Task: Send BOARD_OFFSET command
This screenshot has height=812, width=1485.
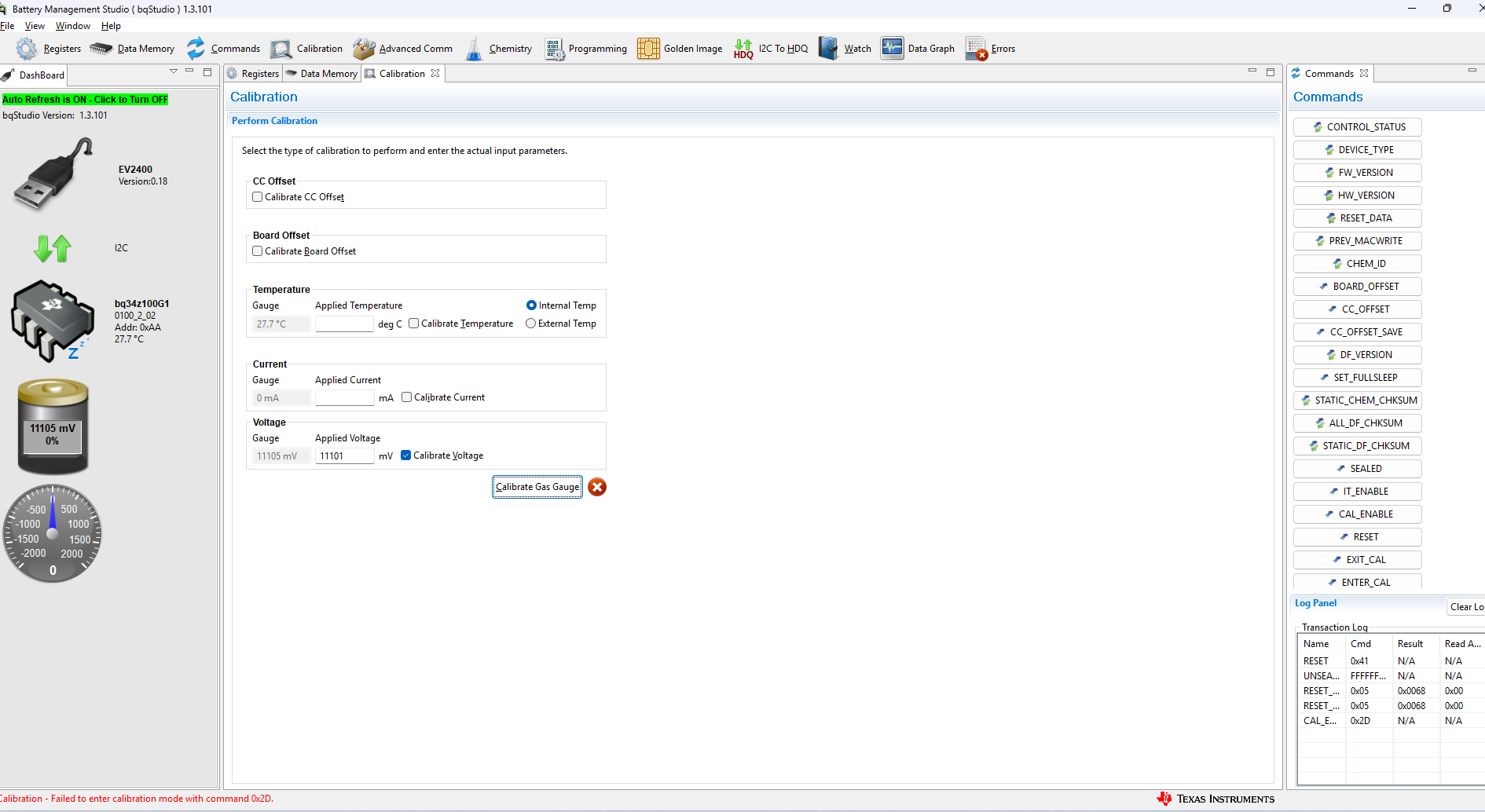Action: coord(1357,287)
